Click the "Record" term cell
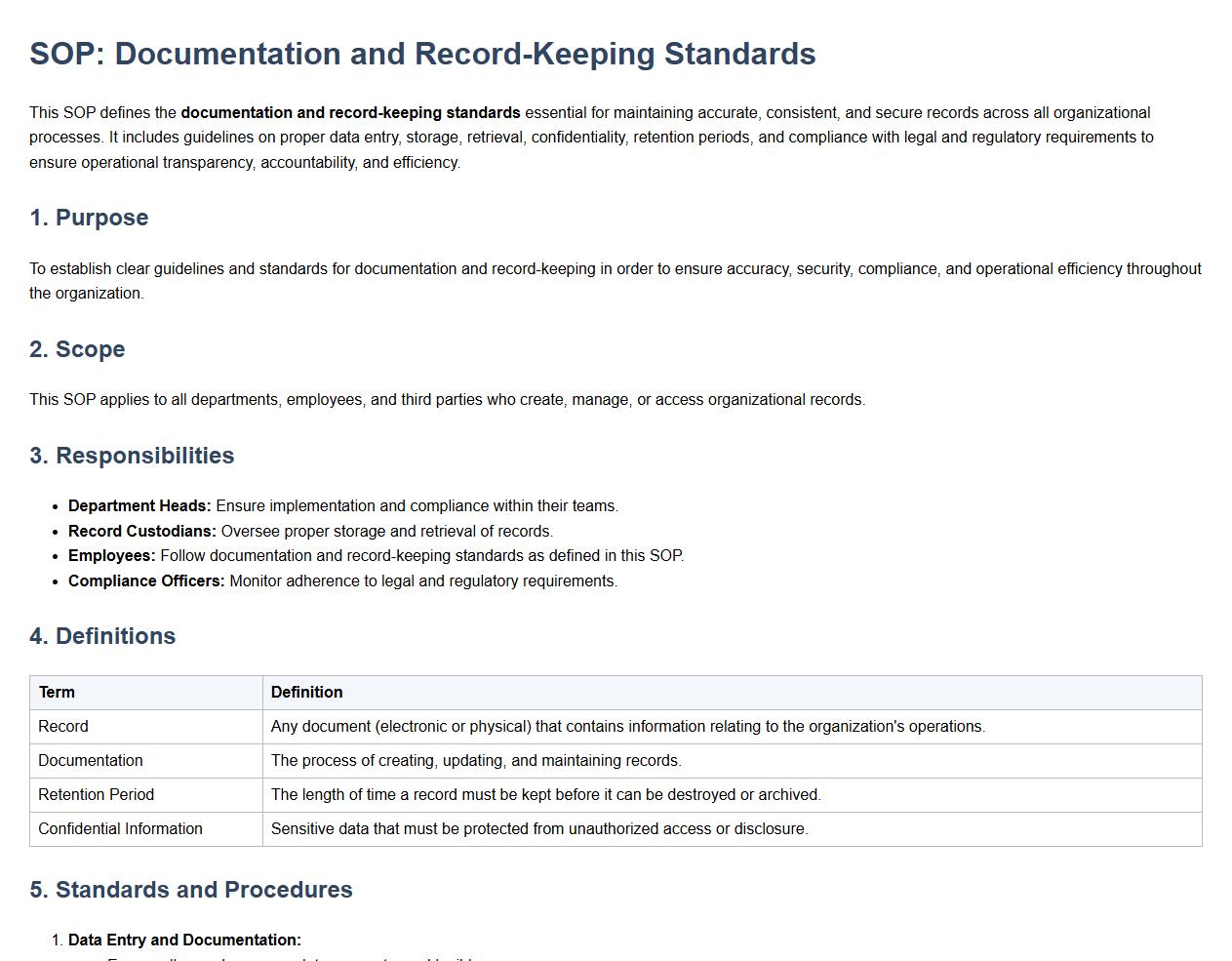This screenshot has height=961, width=1232. point(63,727)
